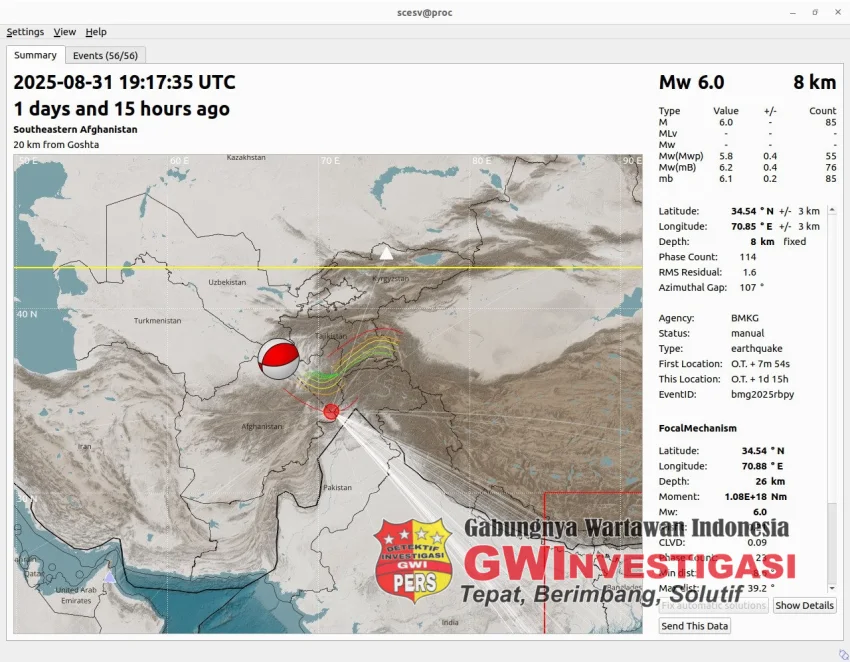Maximize the scesv@proc window
850x662 pixels.
click(815, 12)
